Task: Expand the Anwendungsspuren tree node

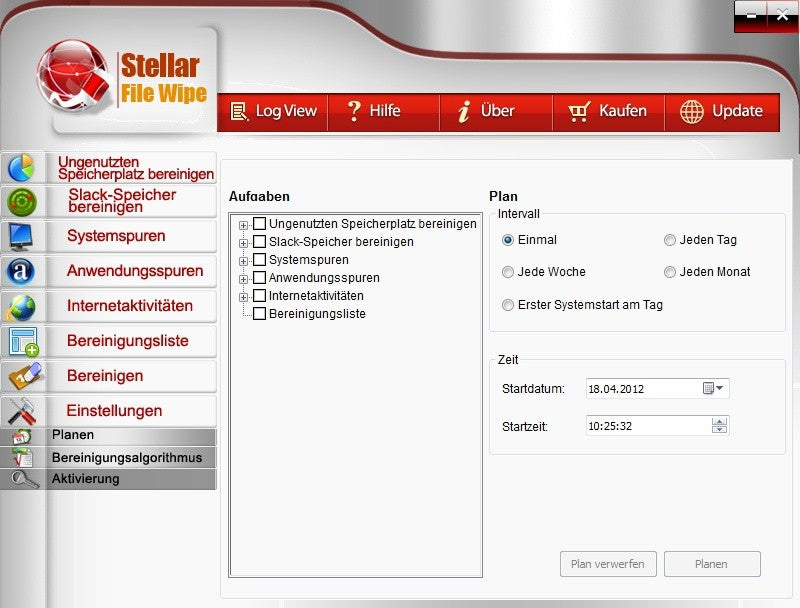Action: (243, 280)
